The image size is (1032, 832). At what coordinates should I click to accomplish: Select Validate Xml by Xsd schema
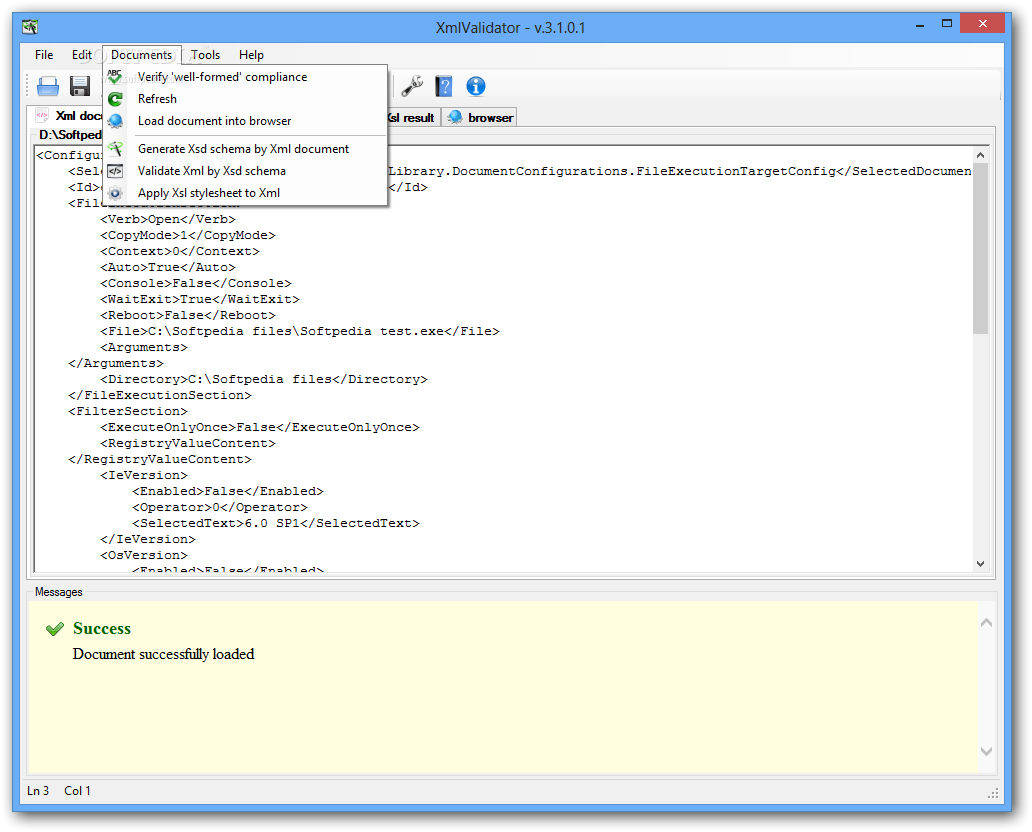pyautogui.click(x=245, y=171)
